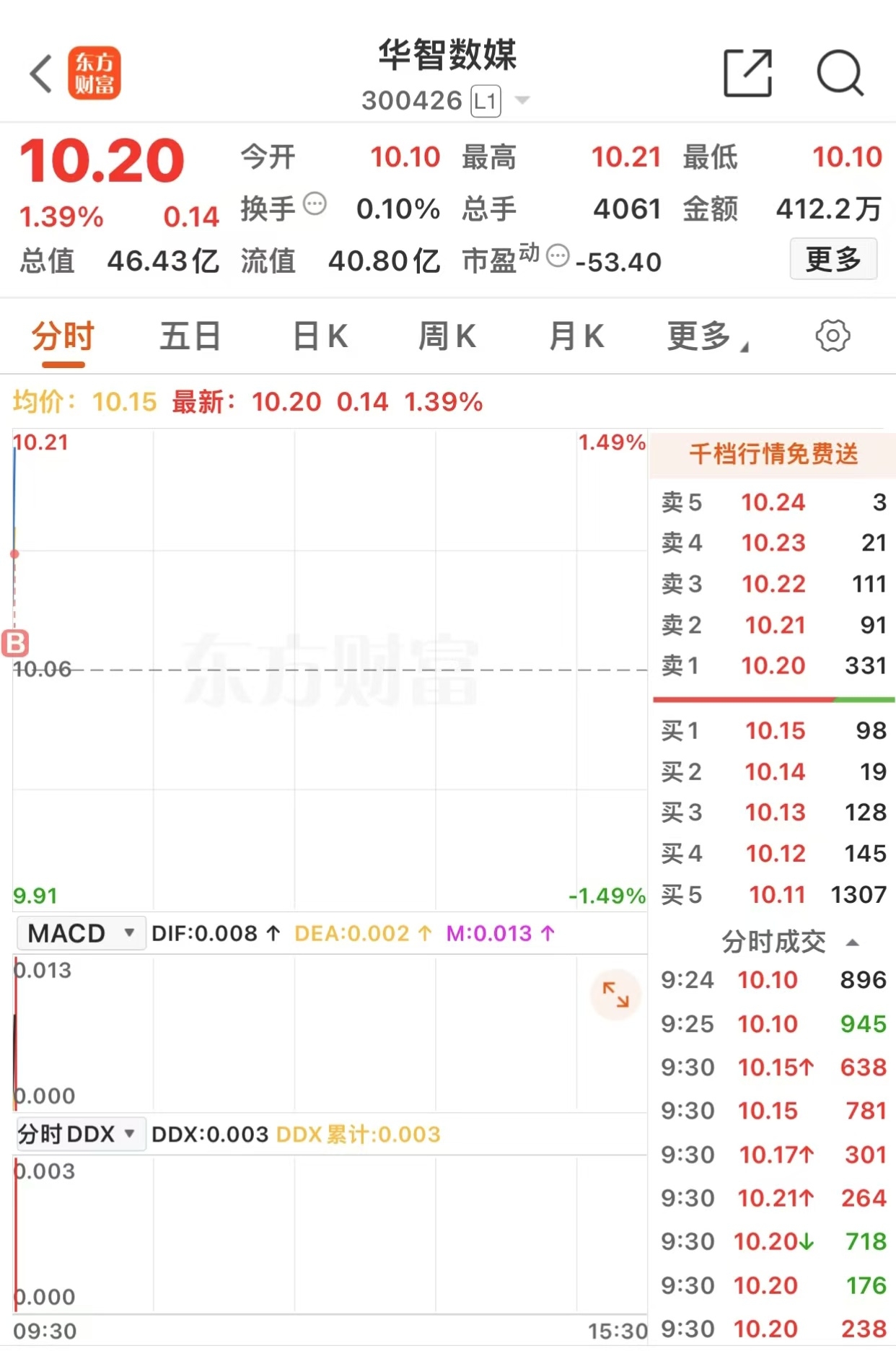896x1351 pixels.
Task: Switch to the 日K tab
Action: coord(320,336)
